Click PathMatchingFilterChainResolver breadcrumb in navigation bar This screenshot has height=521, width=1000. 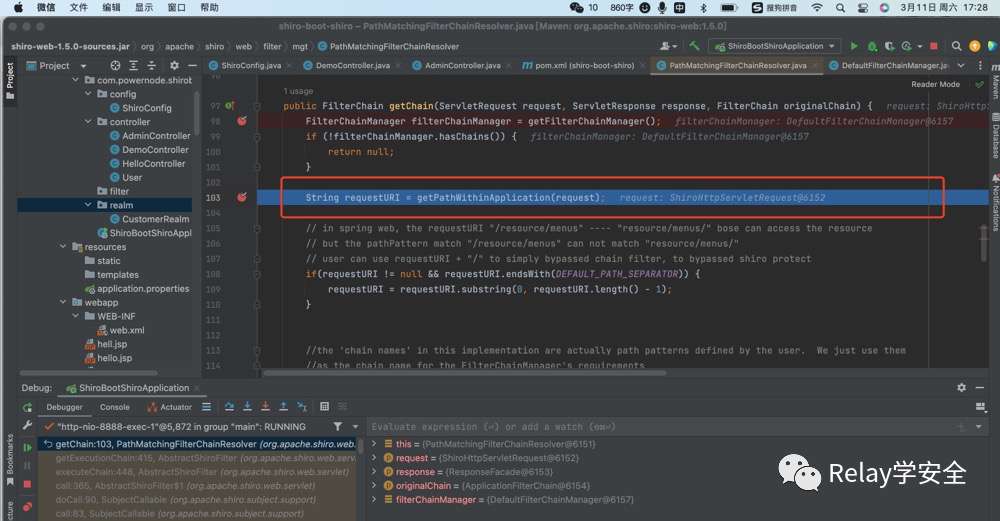click(x=388, y=47)
